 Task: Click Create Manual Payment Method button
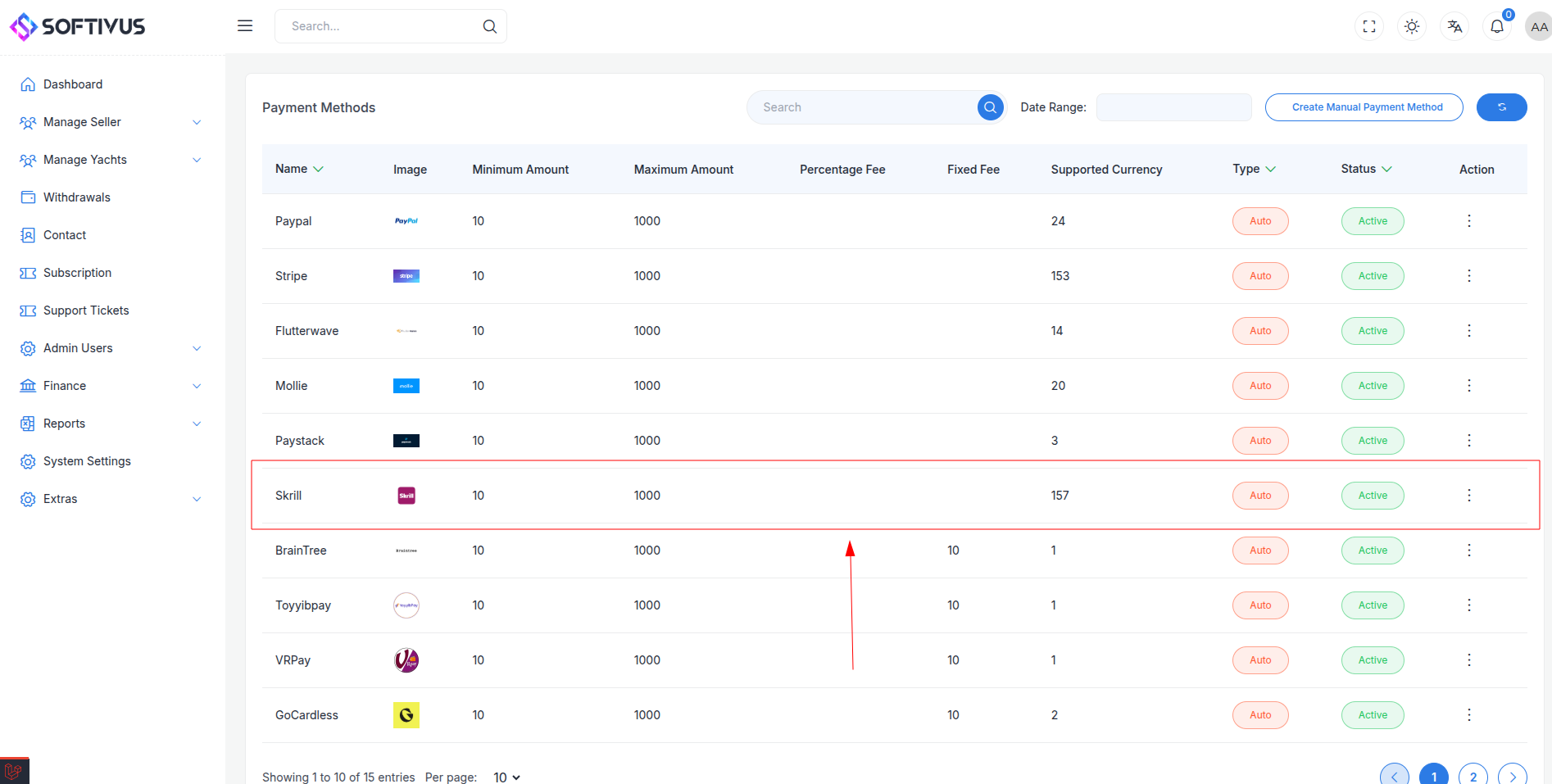[x=1364, y=107]
